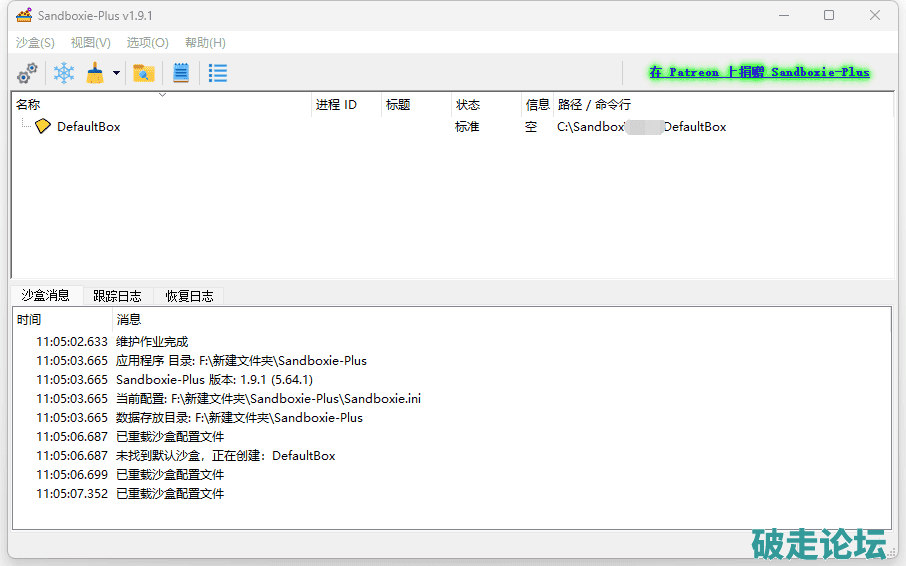Click the yellow DefaultBox sandbox icon
The image size is (906, 566).
tap(42, 127)
